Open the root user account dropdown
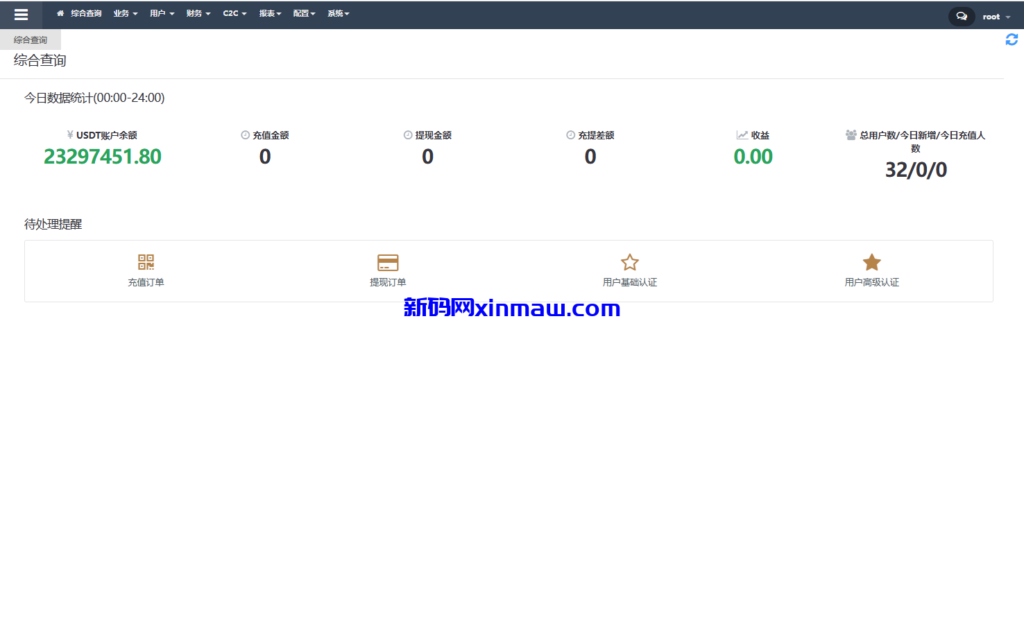 [x=995, y=17]
